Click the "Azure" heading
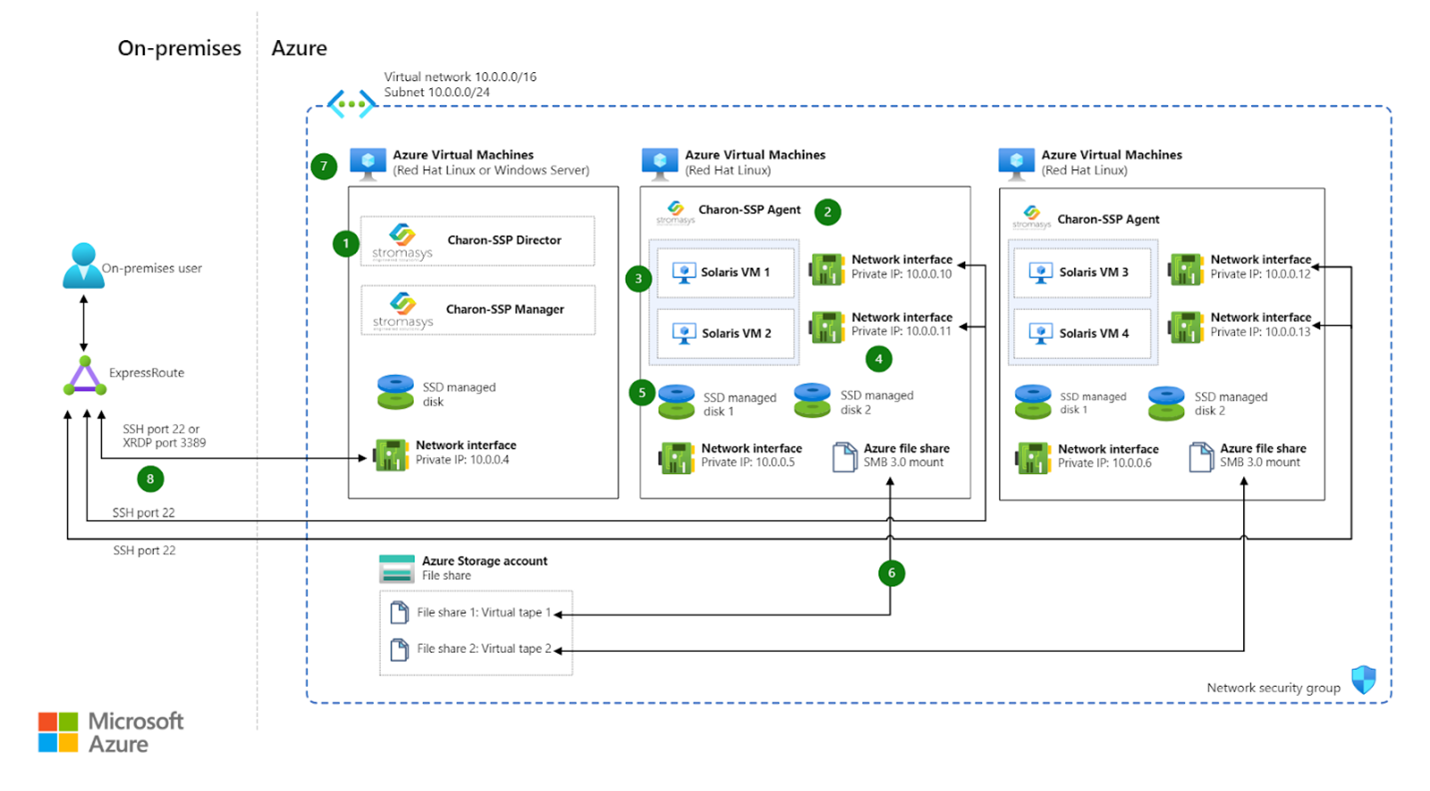This screenshot has height=791, width=1430. click(299, 48)
